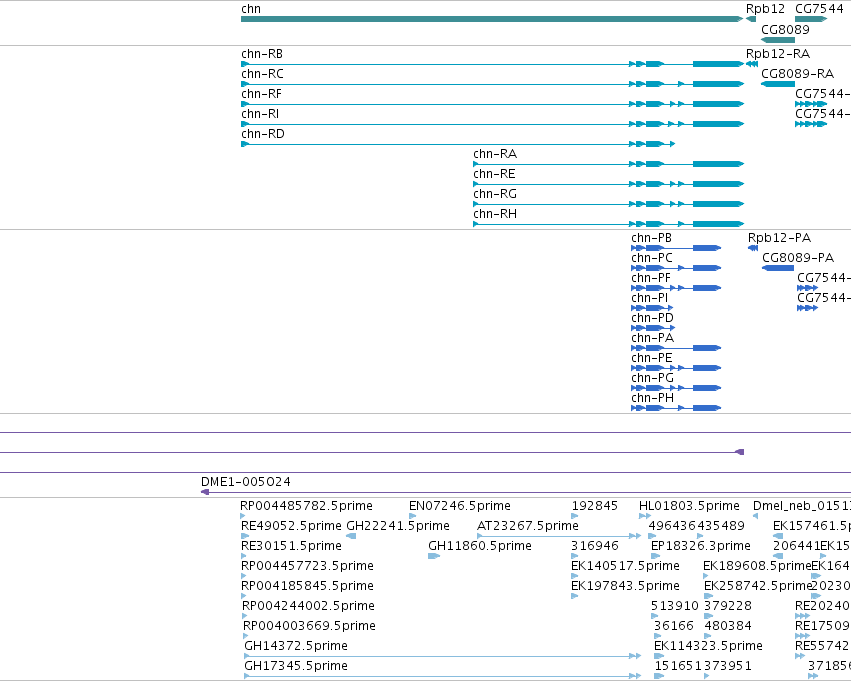Select the chn-PE protein label
851x681 pixels.
(652, 358)
